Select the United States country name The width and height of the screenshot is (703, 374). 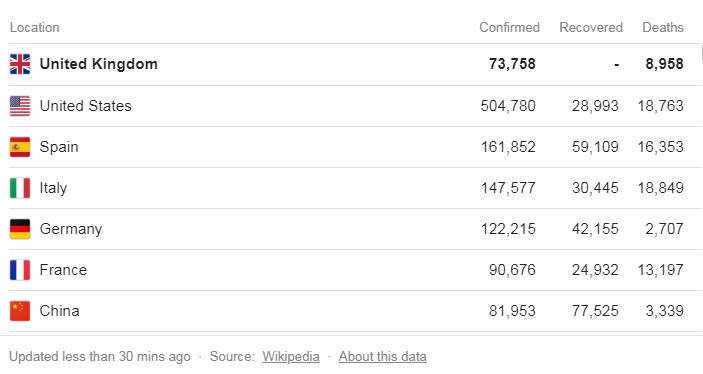[86, 106]
